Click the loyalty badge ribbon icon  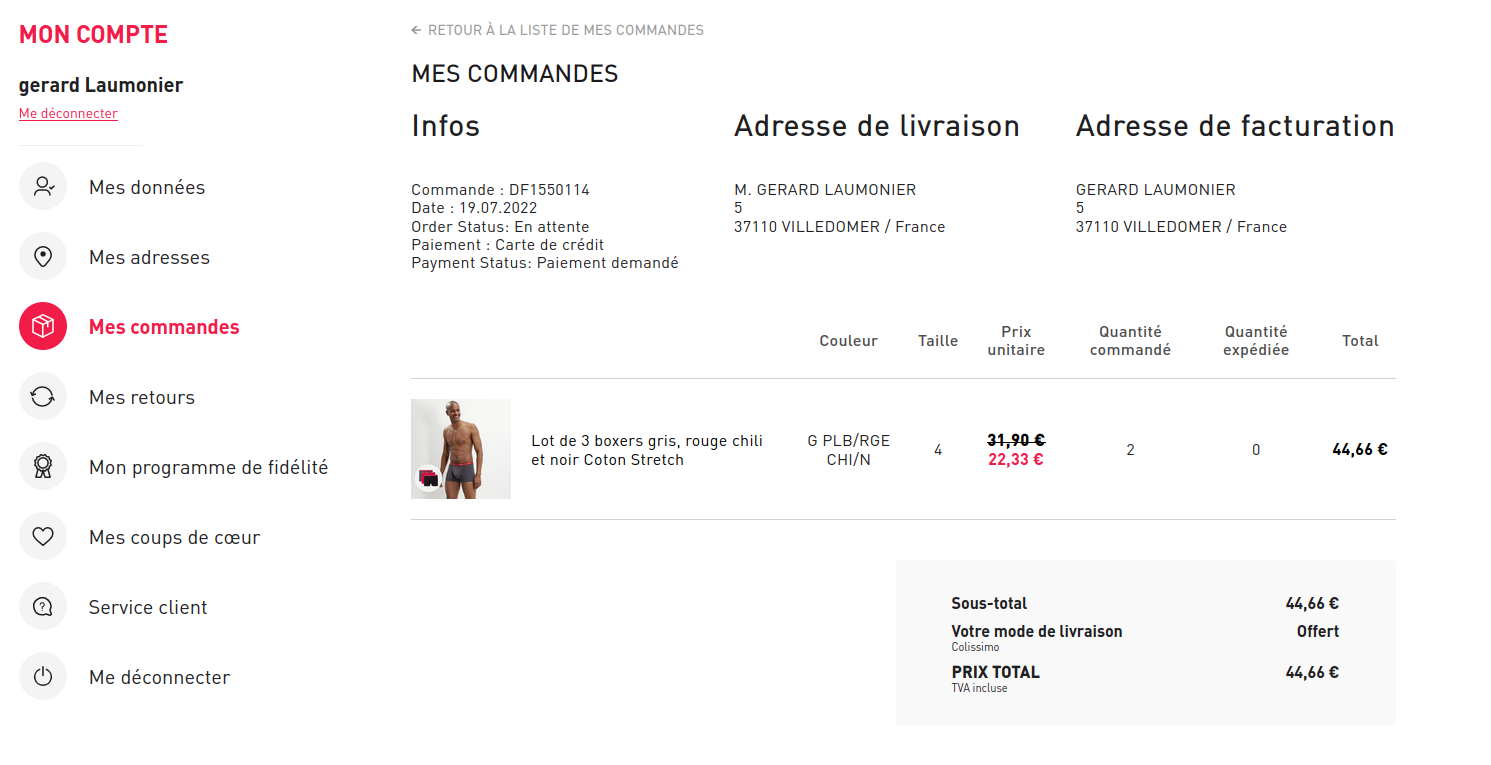(x=43, y=467)
